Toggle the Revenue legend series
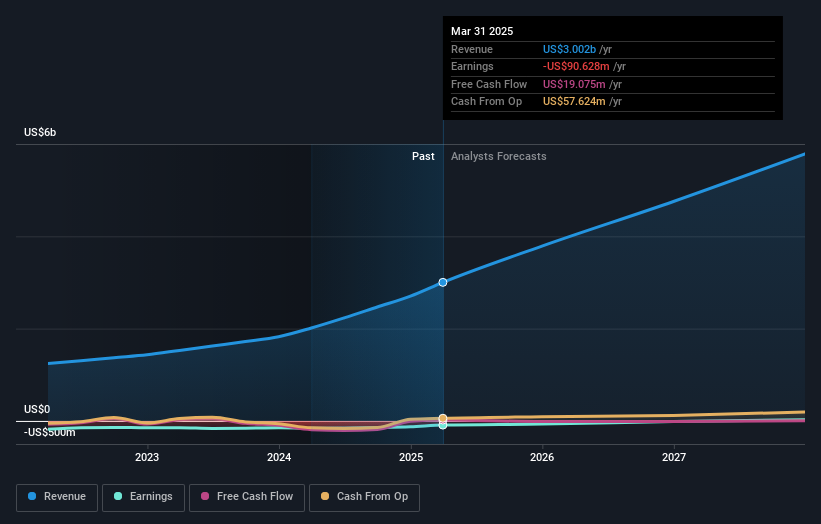 [57, 497]
